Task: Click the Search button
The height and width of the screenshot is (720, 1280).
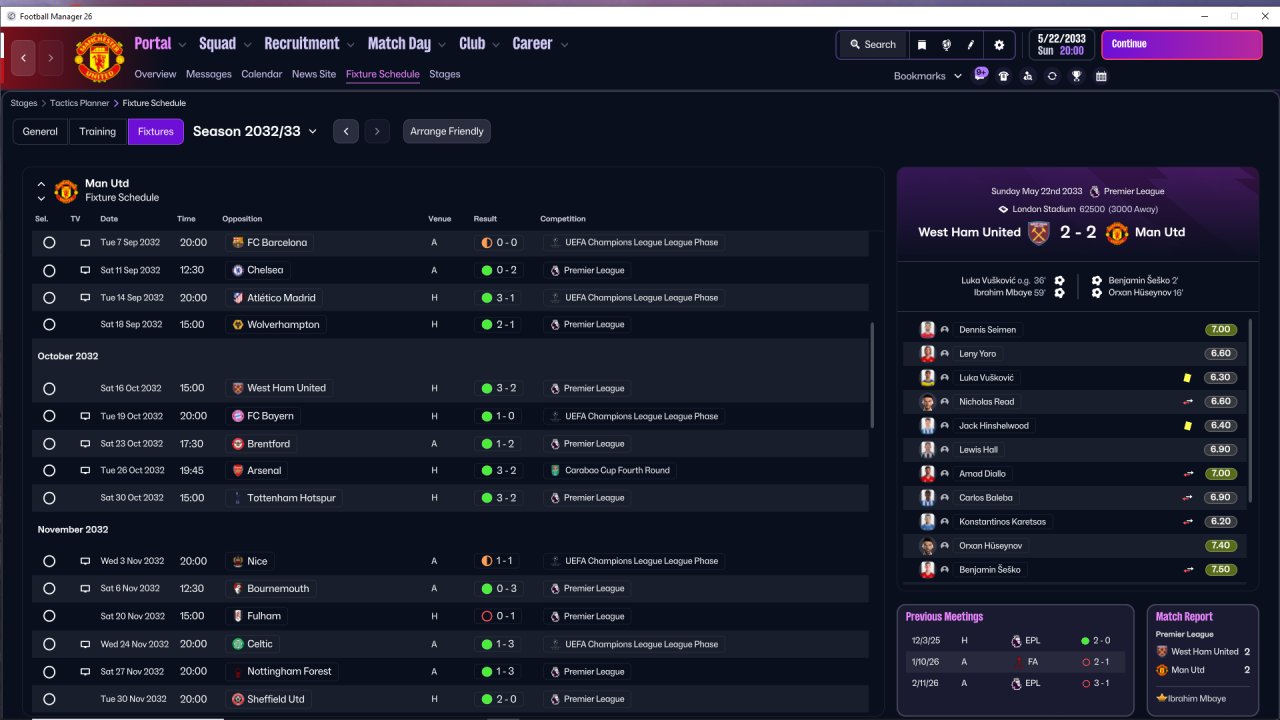Action: [x=872, y=45]
